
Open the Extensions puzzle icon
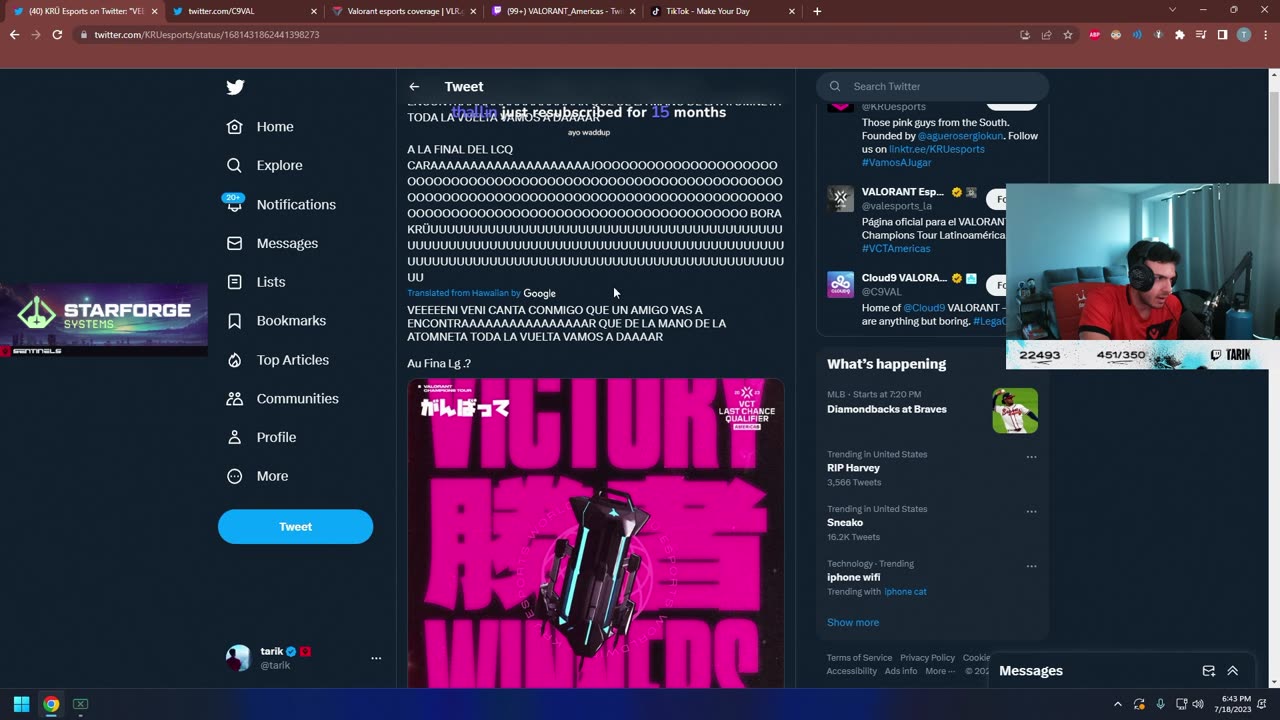tap(1180, 34)
